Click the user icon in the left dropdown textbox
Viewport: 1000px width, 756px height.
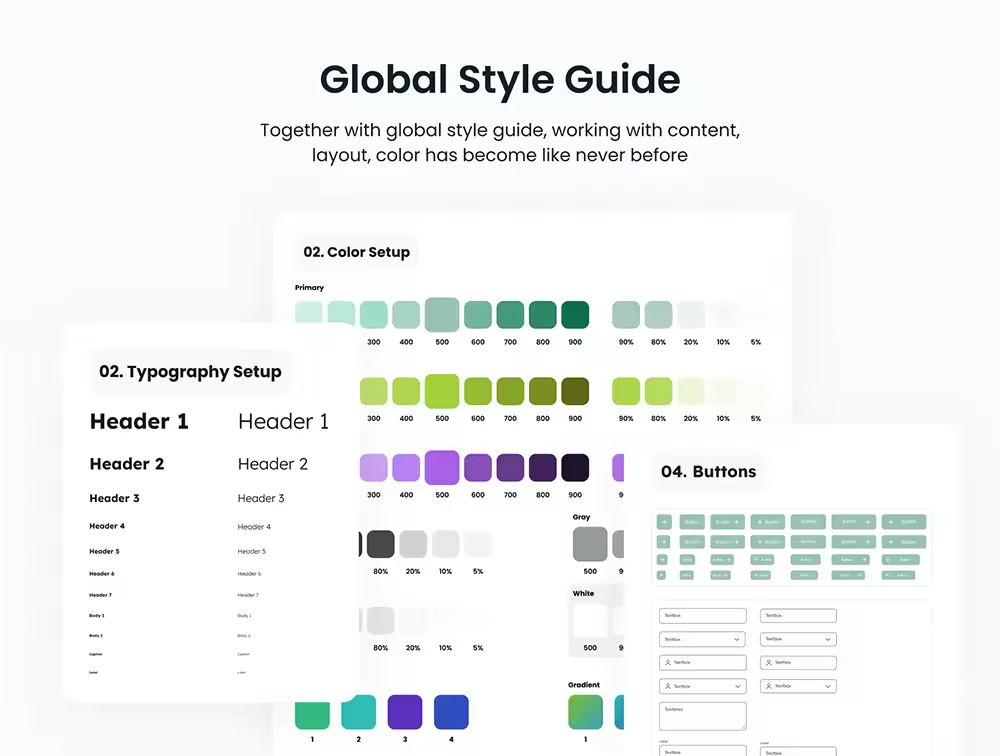667,687
